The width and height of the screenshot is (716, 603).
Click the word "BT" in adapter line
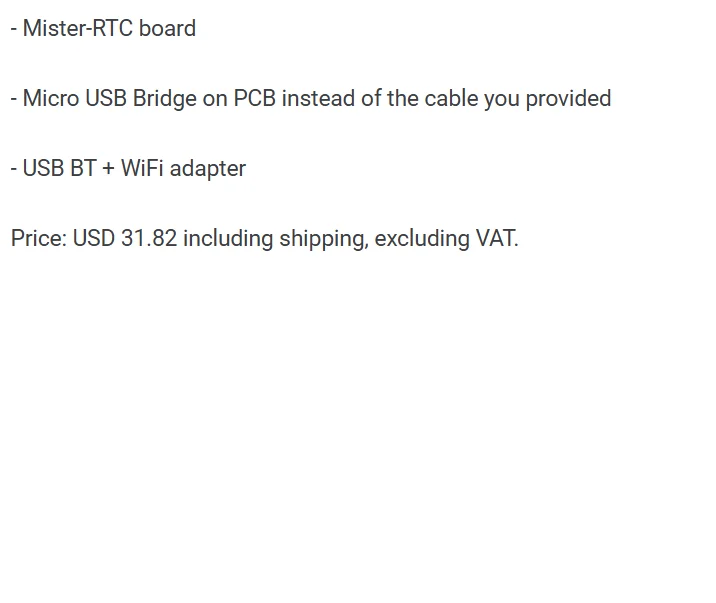tap(83, 169)
